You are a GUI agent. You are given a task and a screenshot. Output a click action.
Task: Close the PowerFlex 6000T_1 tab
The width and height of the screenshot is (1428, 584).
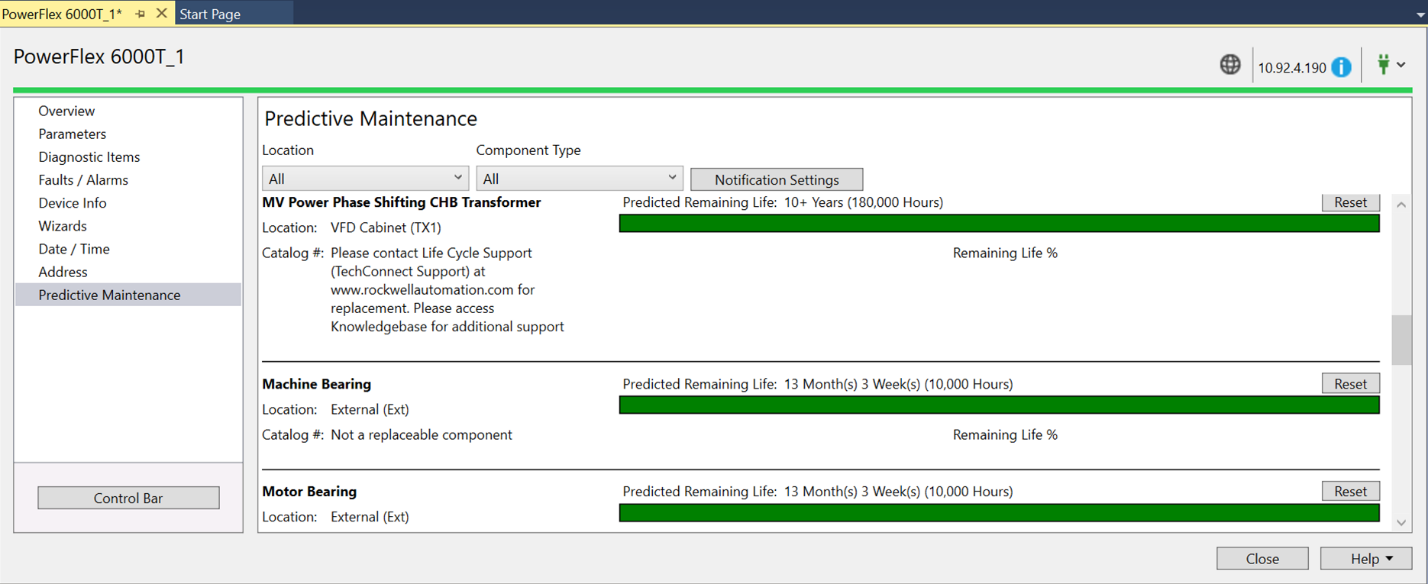pos(161,14)
